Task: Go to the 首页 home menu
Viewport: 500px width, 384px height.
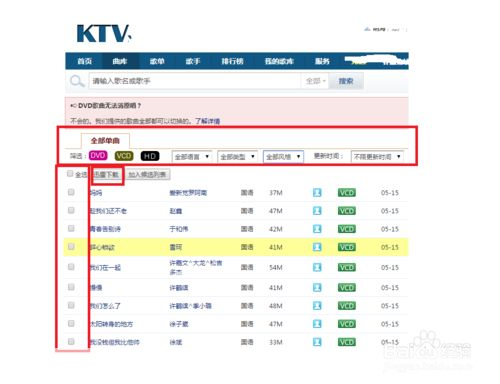Action: pyautogui.click(x=85, y=61)
